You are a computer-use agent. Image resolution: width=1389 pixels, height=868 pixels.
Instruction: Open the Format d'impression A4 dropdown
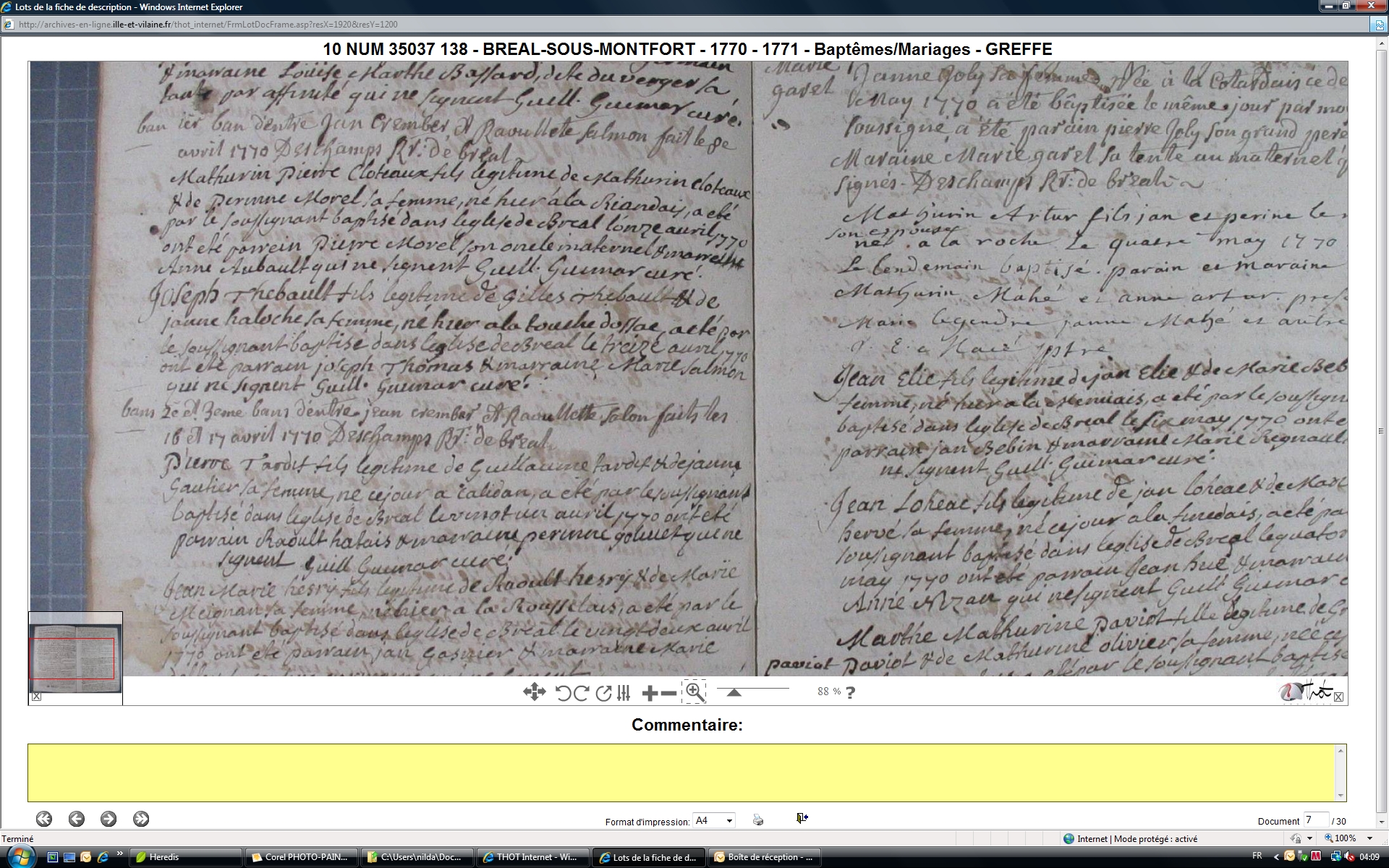tap(714, 820)
